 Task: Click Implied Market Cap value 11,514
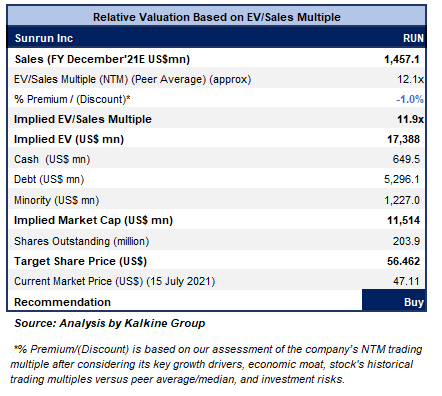tap(403, 220)
